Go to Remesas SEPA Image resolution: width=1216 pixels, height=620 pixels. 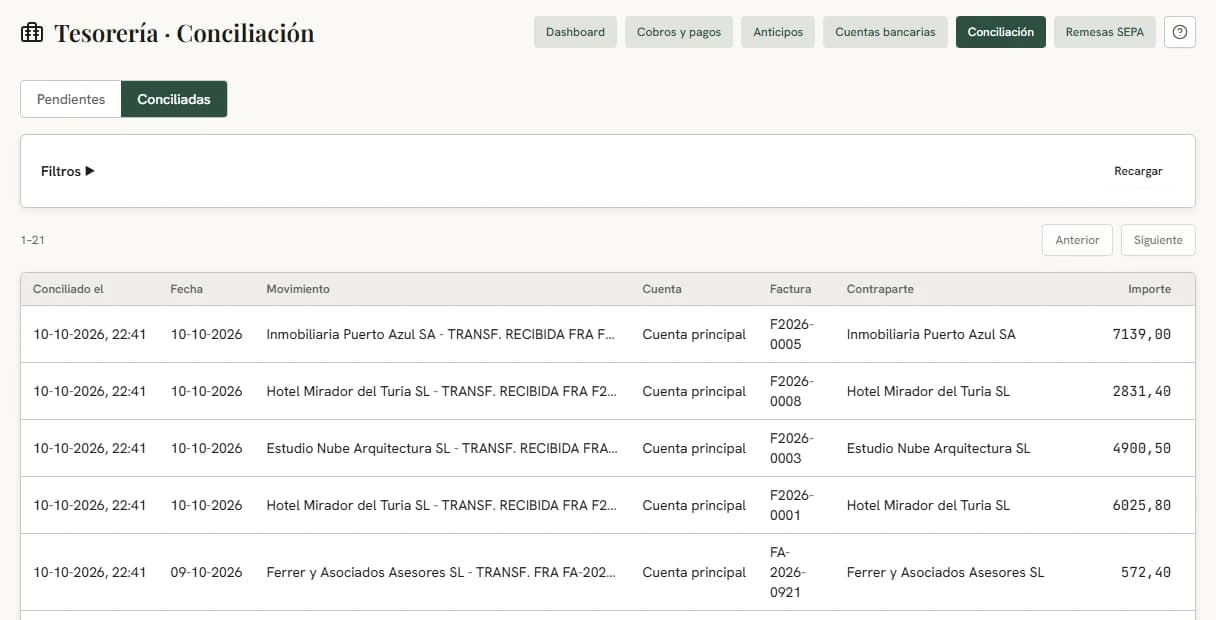pos(1105,32)
